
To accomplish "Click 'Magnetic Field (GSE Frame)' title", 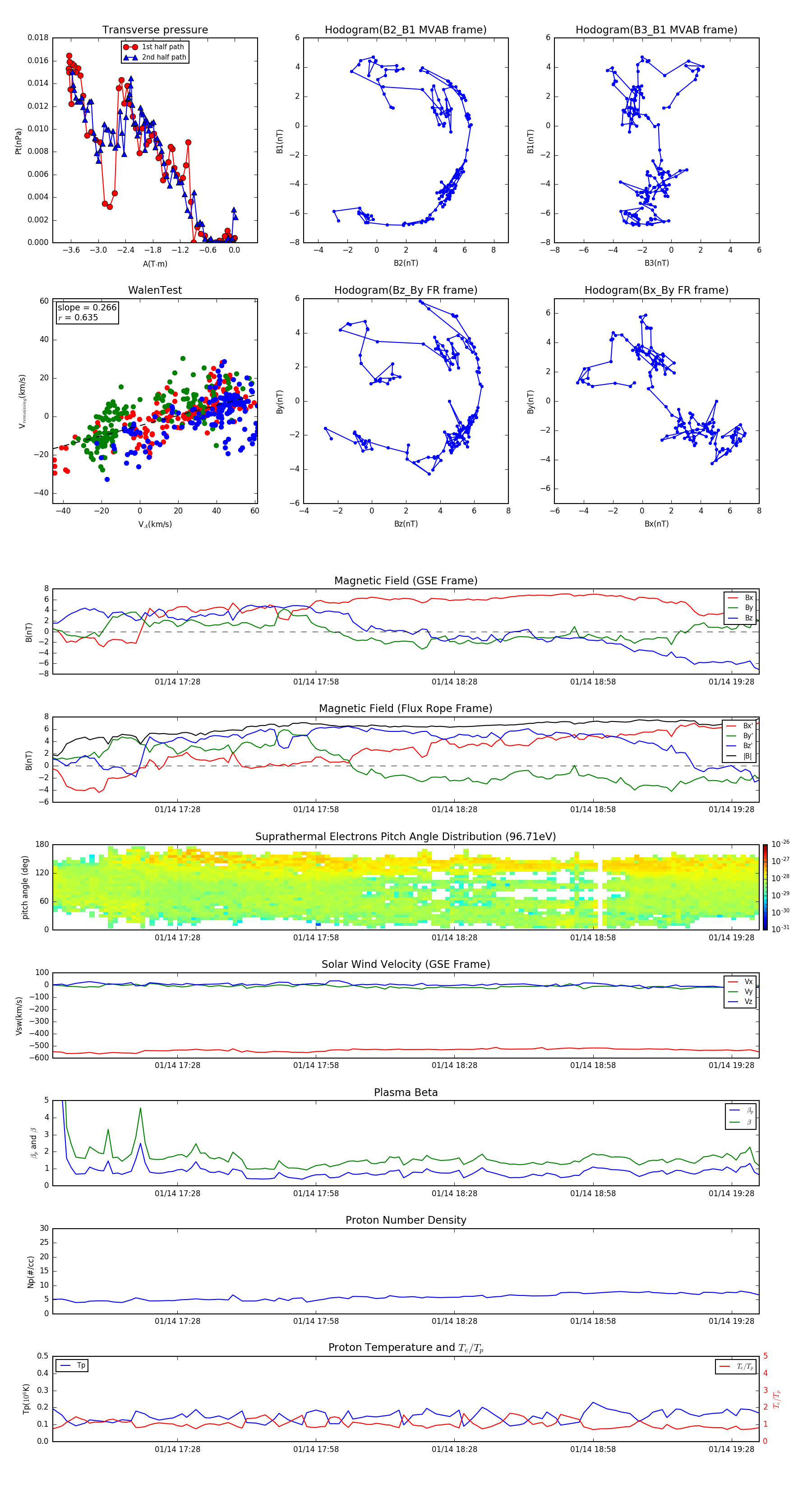I will point(406,581).
